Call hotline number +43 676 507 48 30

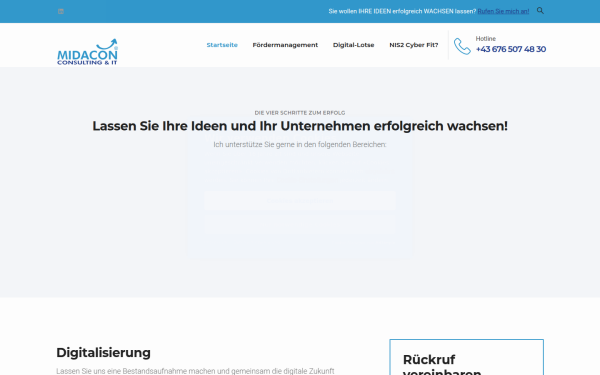[x=510, y=49]
